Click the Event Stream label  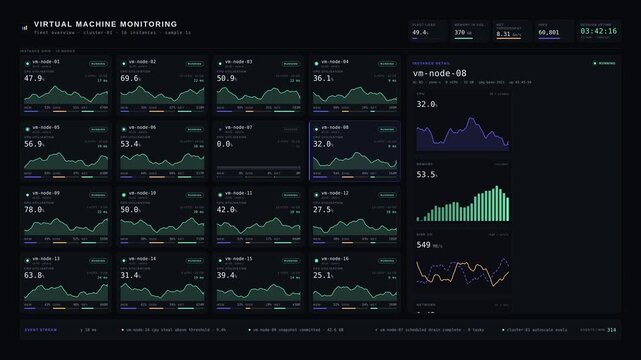pos(41,330)
